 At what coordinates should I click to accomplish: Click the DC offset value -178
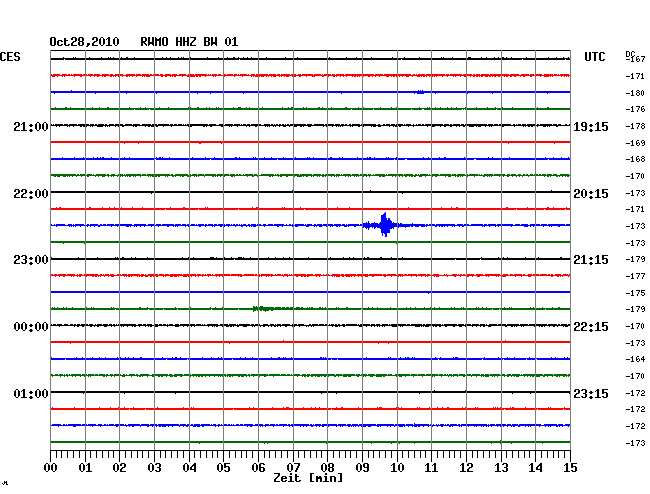coord(635,126)
